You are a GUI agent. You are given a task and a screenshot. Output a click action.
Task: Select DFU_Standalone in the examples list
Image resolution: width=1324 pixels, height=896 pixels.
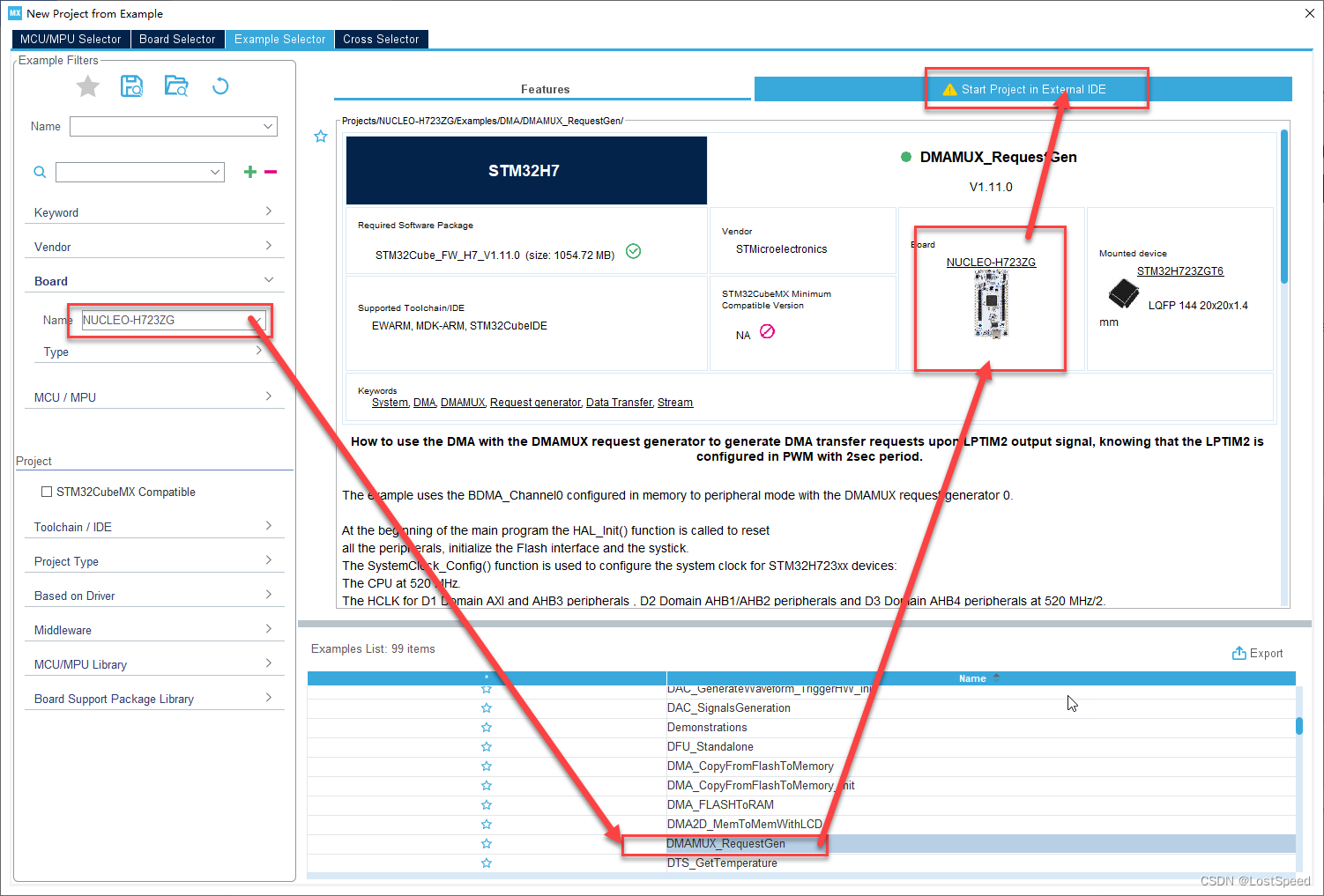click(x=710, y=746)
